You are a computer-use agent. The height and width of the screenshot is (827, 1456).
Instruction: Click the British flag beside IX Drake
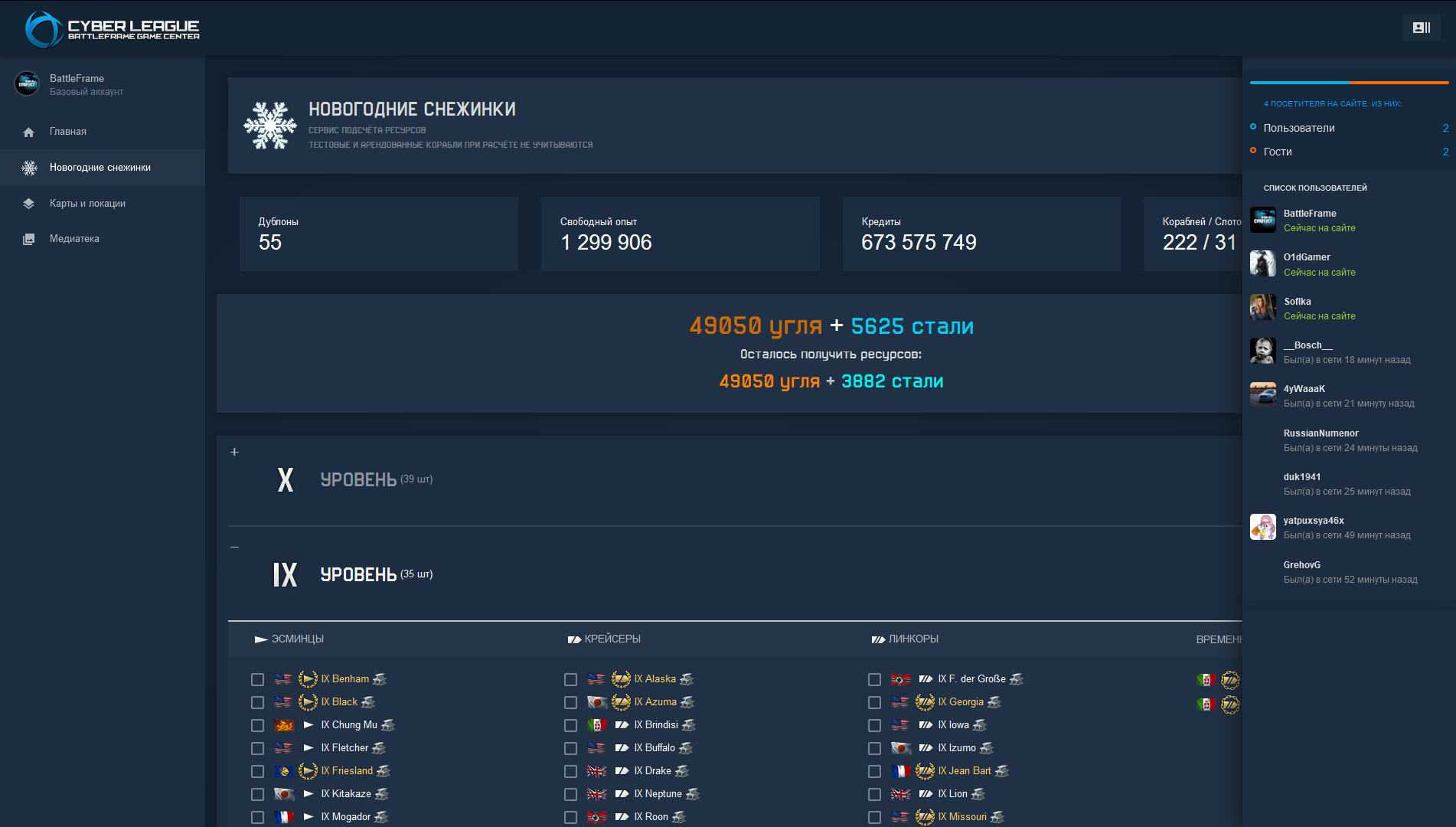coord(597,771)
